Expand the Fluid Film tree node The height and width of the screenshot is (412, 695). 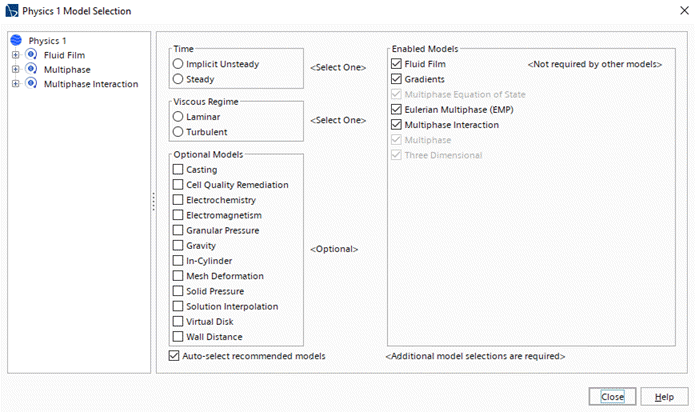tap(16, 55)
